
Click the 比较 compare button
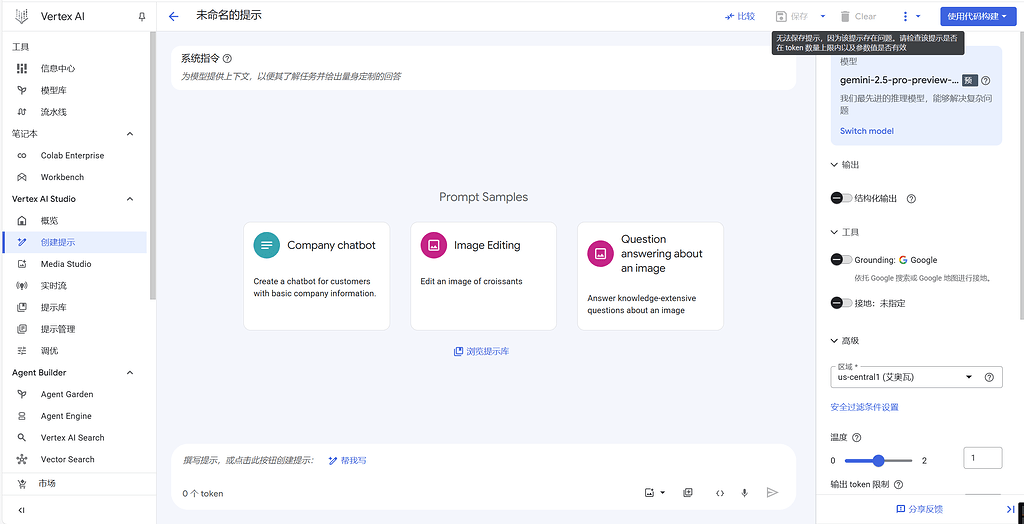coord(740,16)
